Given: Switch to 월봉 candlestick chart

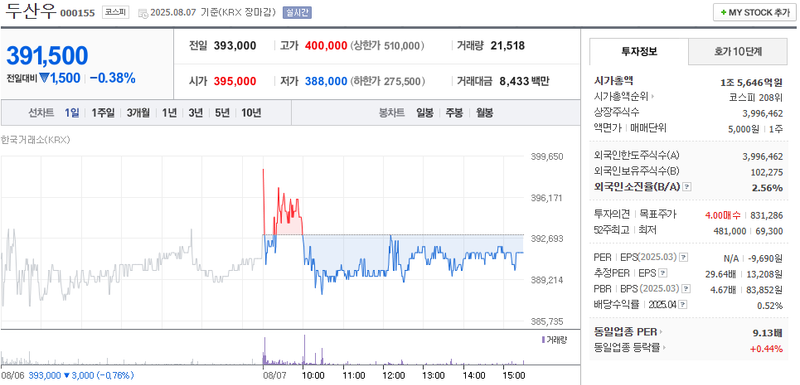Looking at the screenshot, I should (x=485, y=113).
